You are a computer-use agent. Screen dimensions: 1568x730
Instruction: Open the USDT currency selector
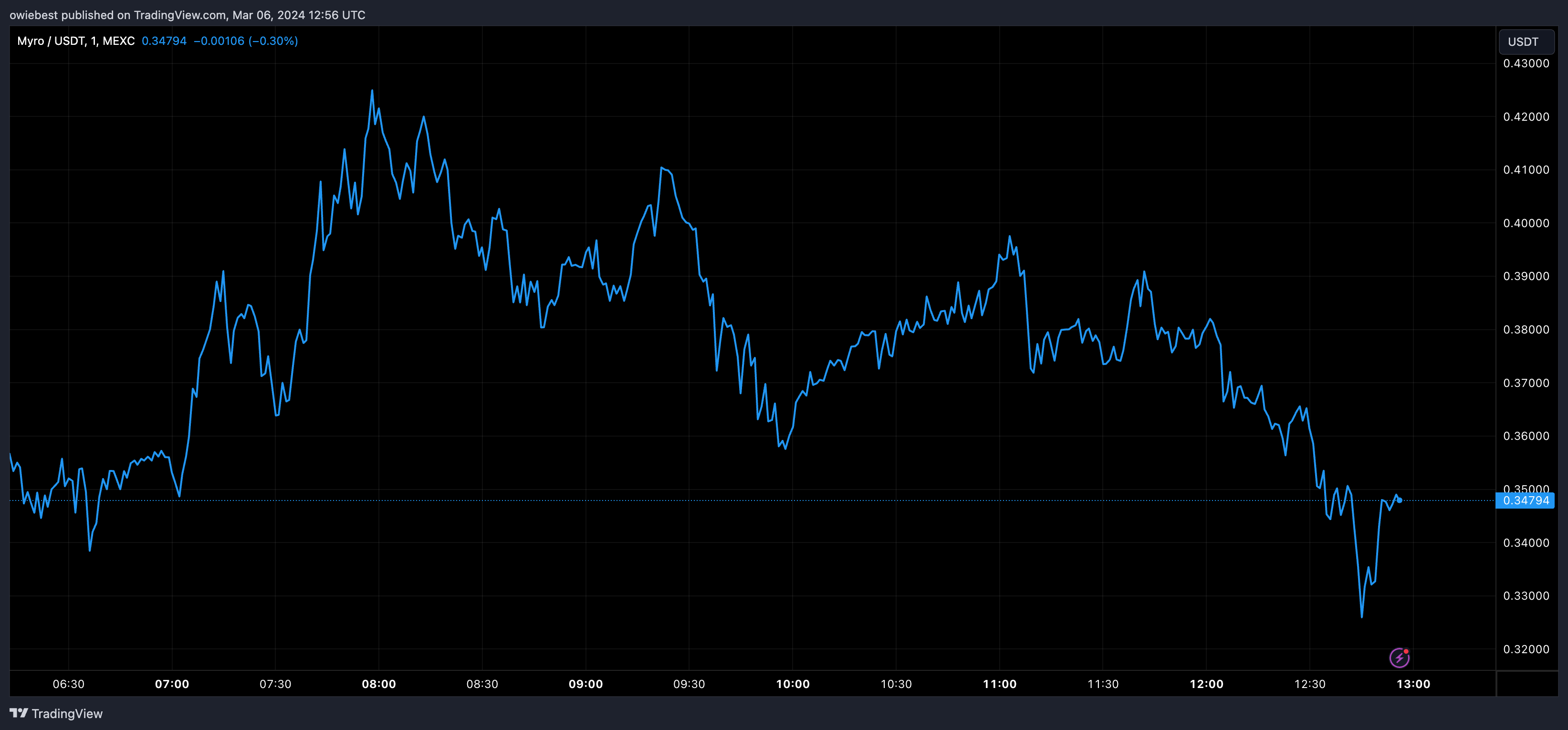tap(1526, 42)
